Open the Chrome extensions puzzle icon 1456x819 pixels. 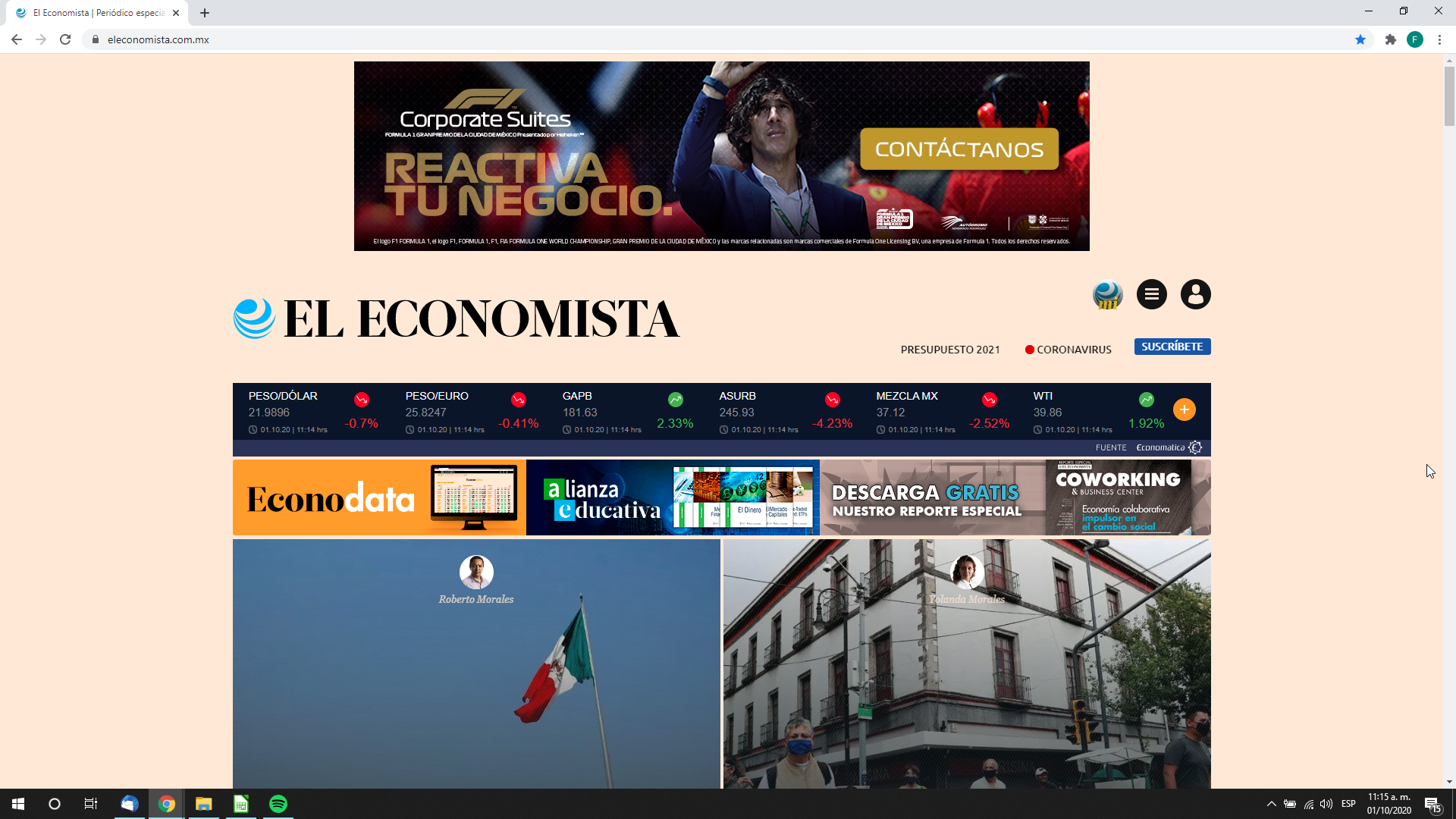[x=1390, y=39]
